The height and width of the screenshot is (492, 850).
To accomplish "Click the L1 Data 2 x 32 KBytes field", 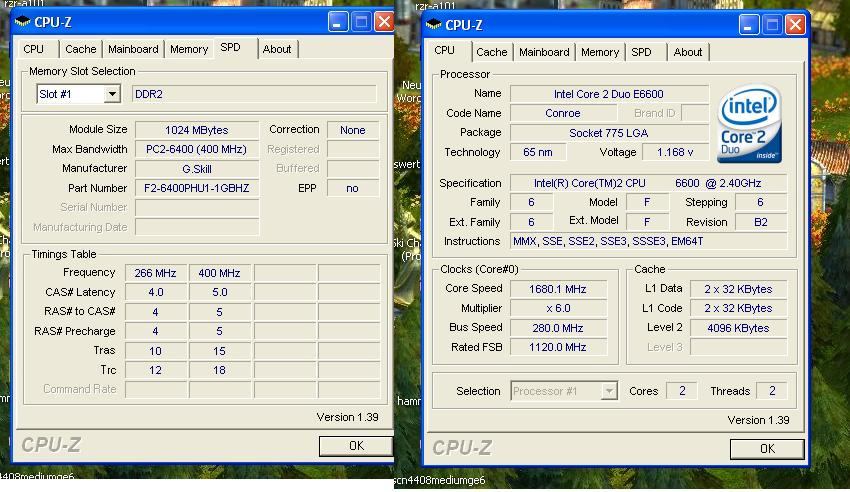I will coord(738,289).
